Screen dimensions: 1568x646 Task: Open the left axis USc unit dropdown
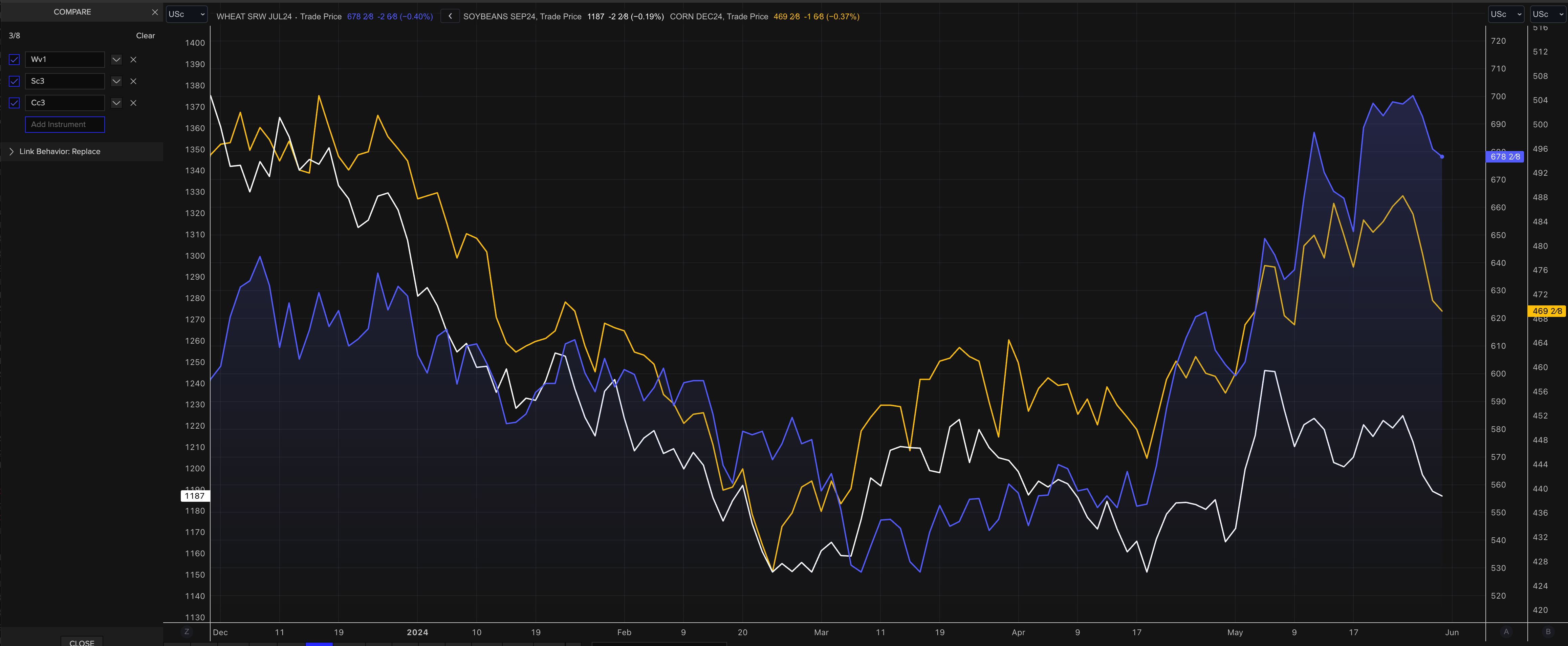187,14
